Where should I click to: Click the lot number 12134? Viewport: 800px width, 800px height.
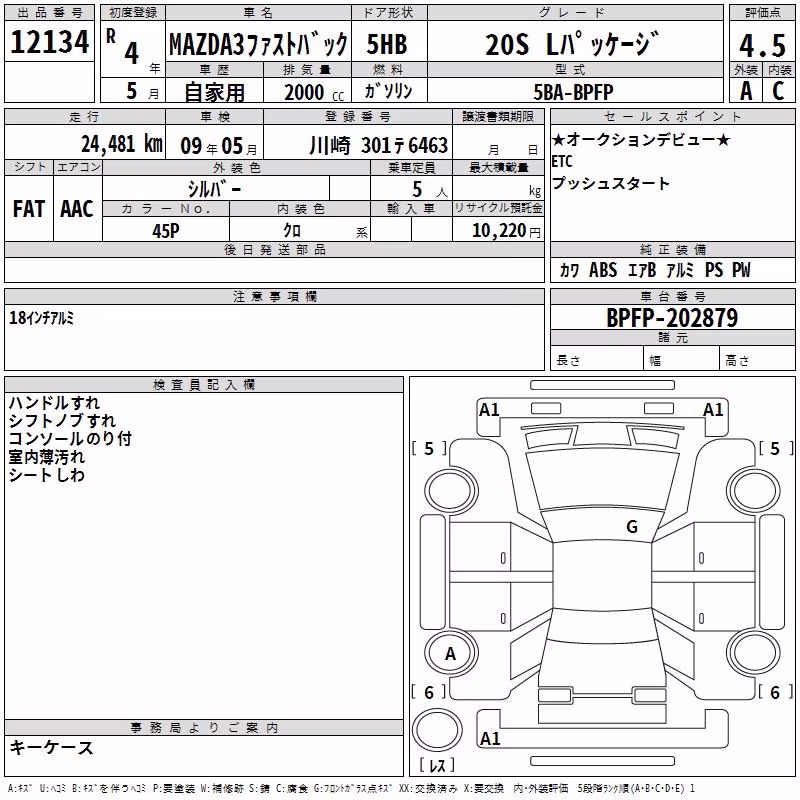[49, 42]
